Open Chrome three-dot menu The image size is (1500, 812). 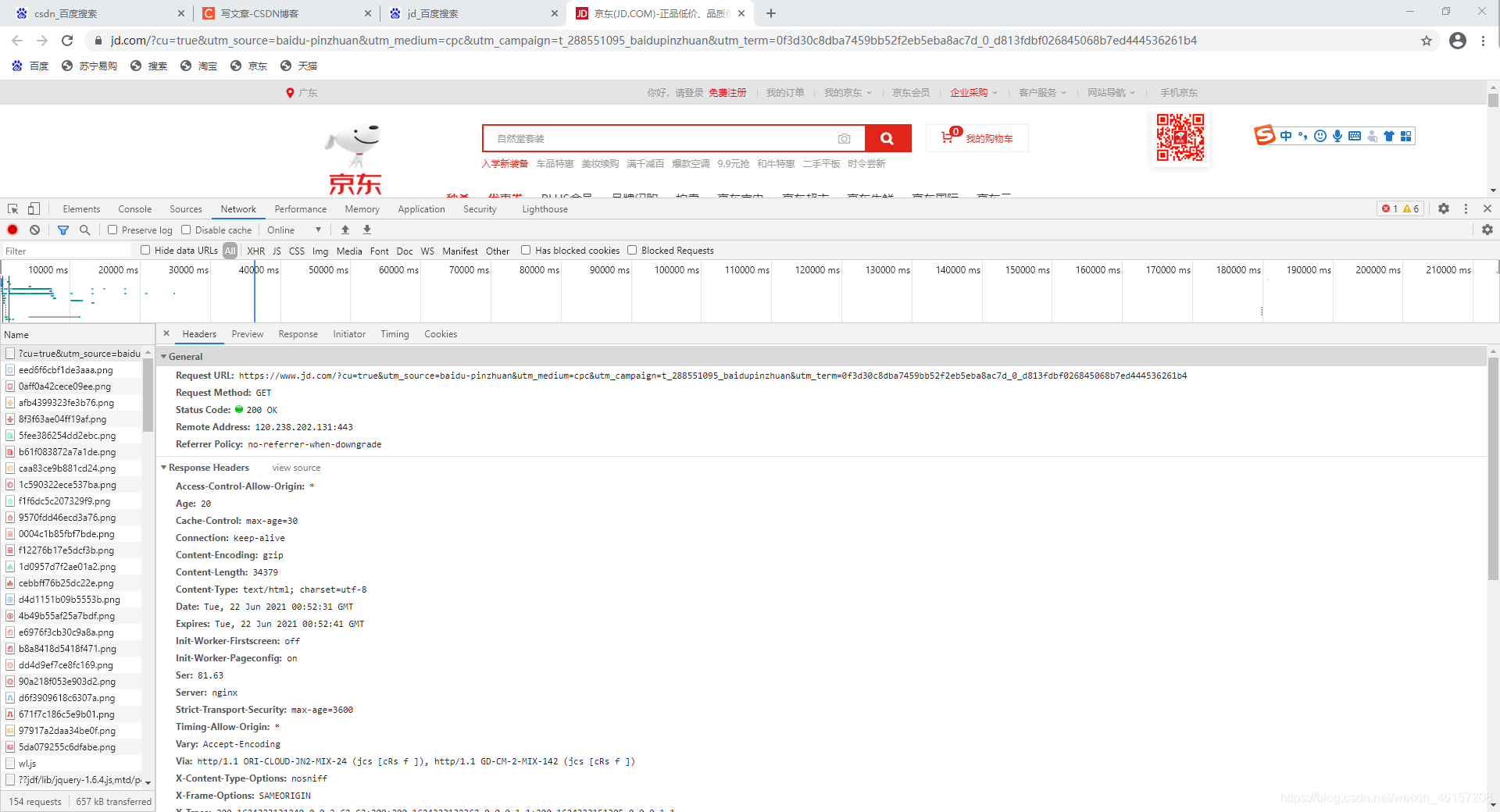pos(1483,41)
